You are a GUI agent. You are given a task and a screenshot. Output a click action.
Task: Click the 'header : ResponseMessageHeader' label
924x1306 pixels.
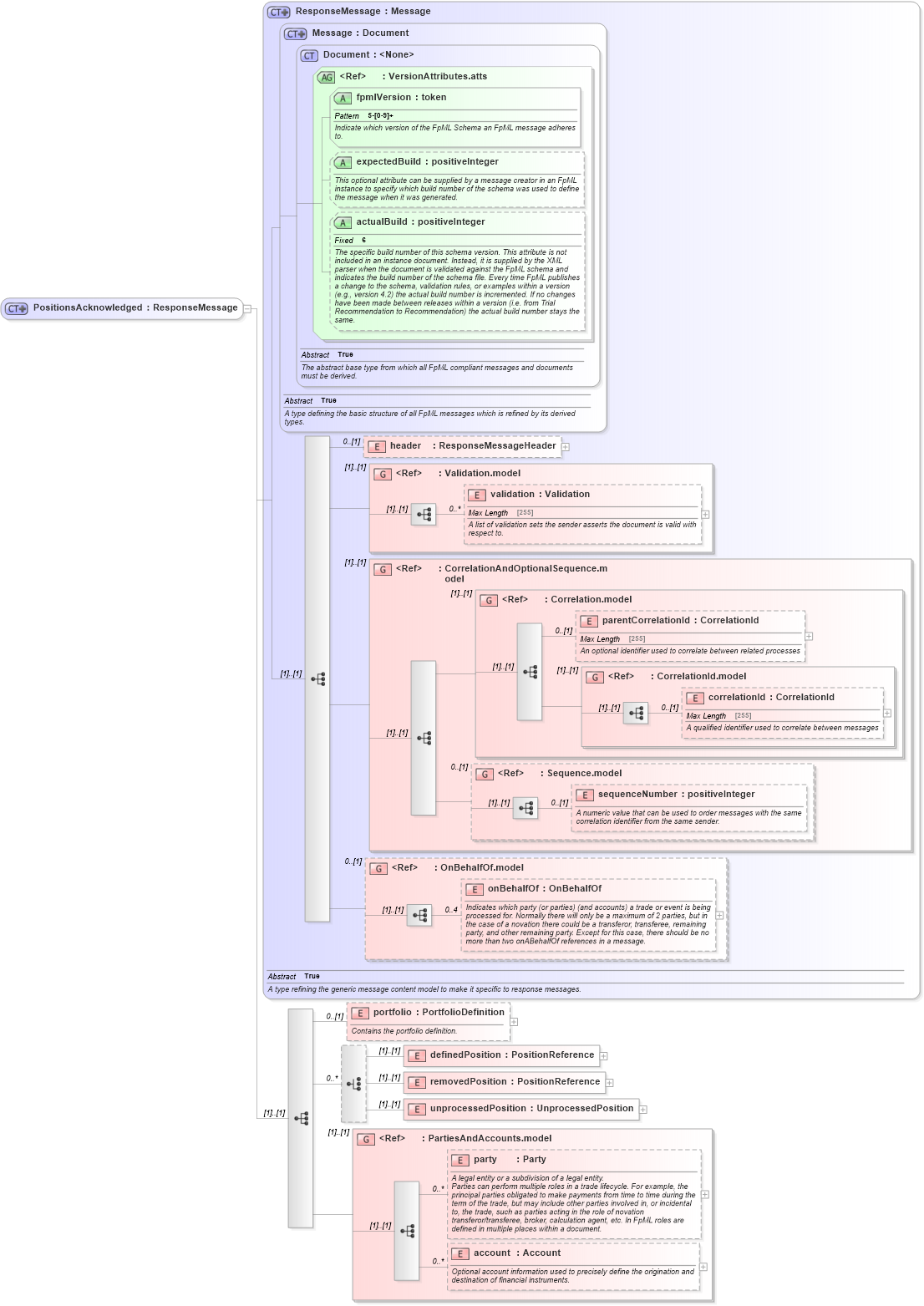[x=473, y=446]
